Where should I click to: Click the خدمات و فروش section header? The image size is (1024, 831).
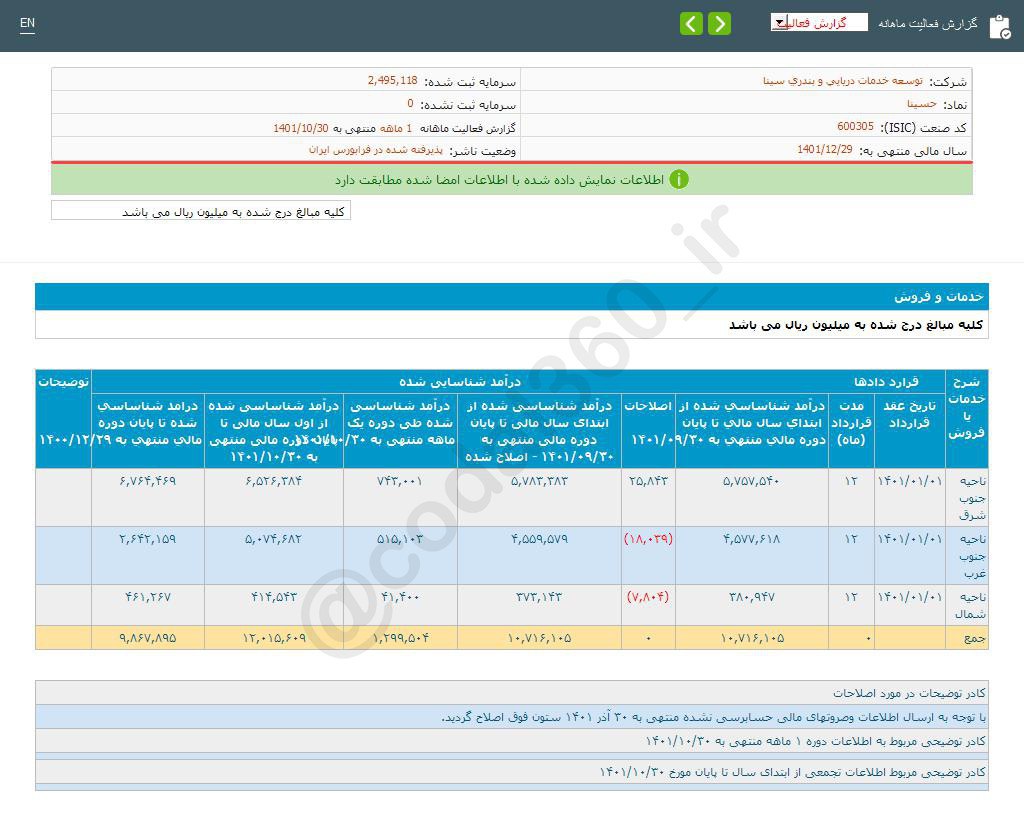pyautogui.click(x=939, y=297)
